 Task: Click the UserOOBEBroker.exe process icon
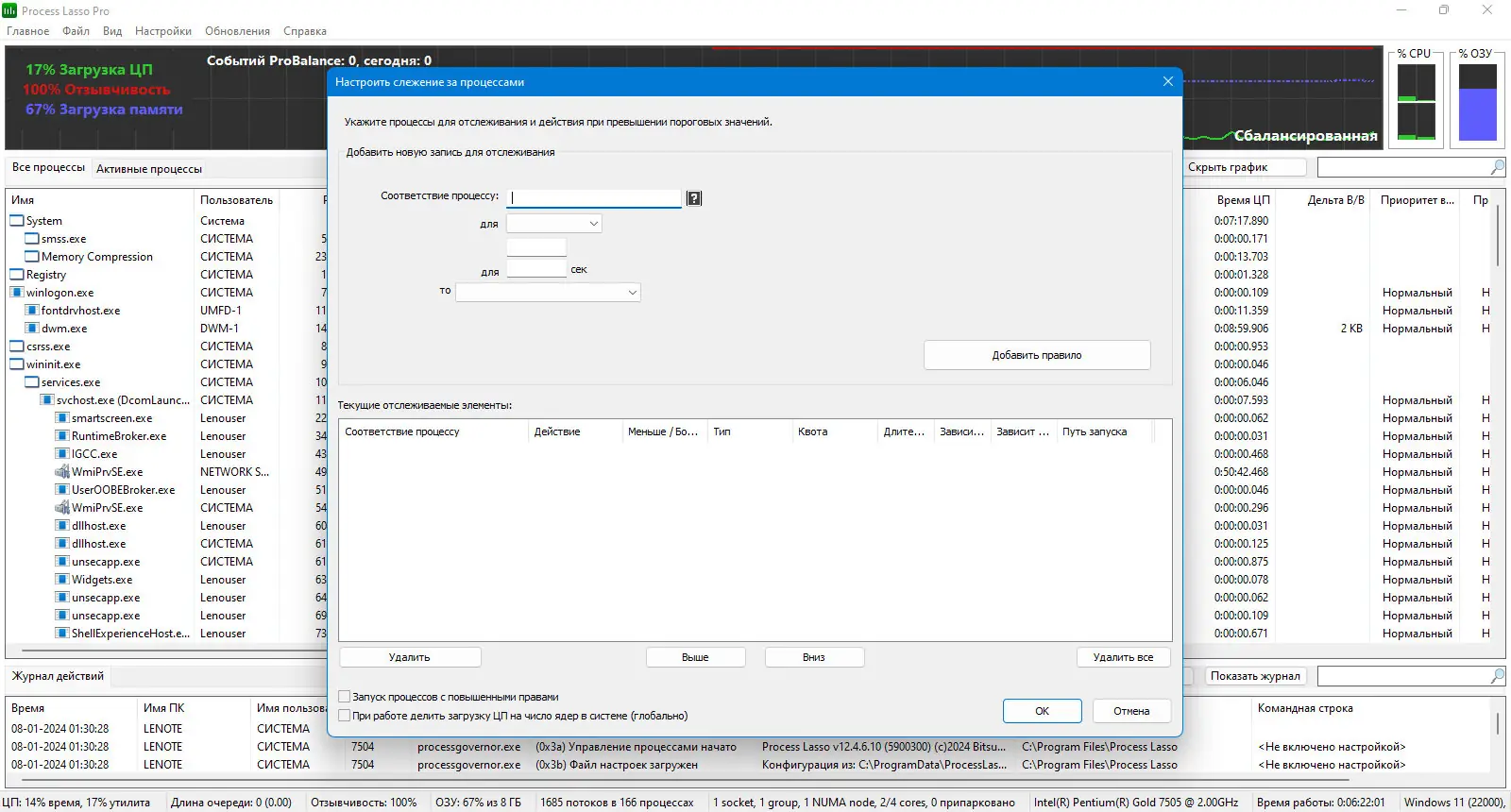coord(62,490)
